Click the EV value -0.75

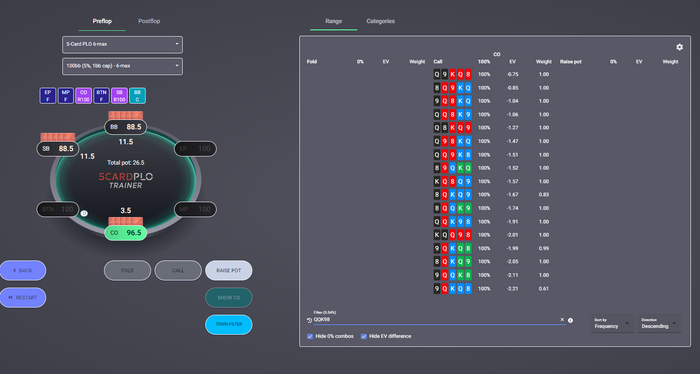point(512,75)
